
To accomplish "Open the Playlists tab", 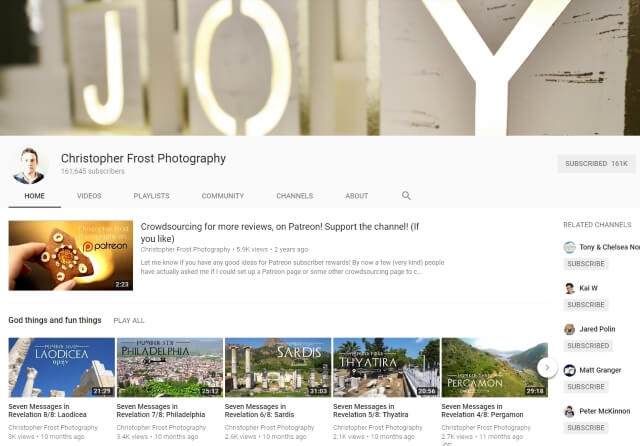I will pos(151,196).
